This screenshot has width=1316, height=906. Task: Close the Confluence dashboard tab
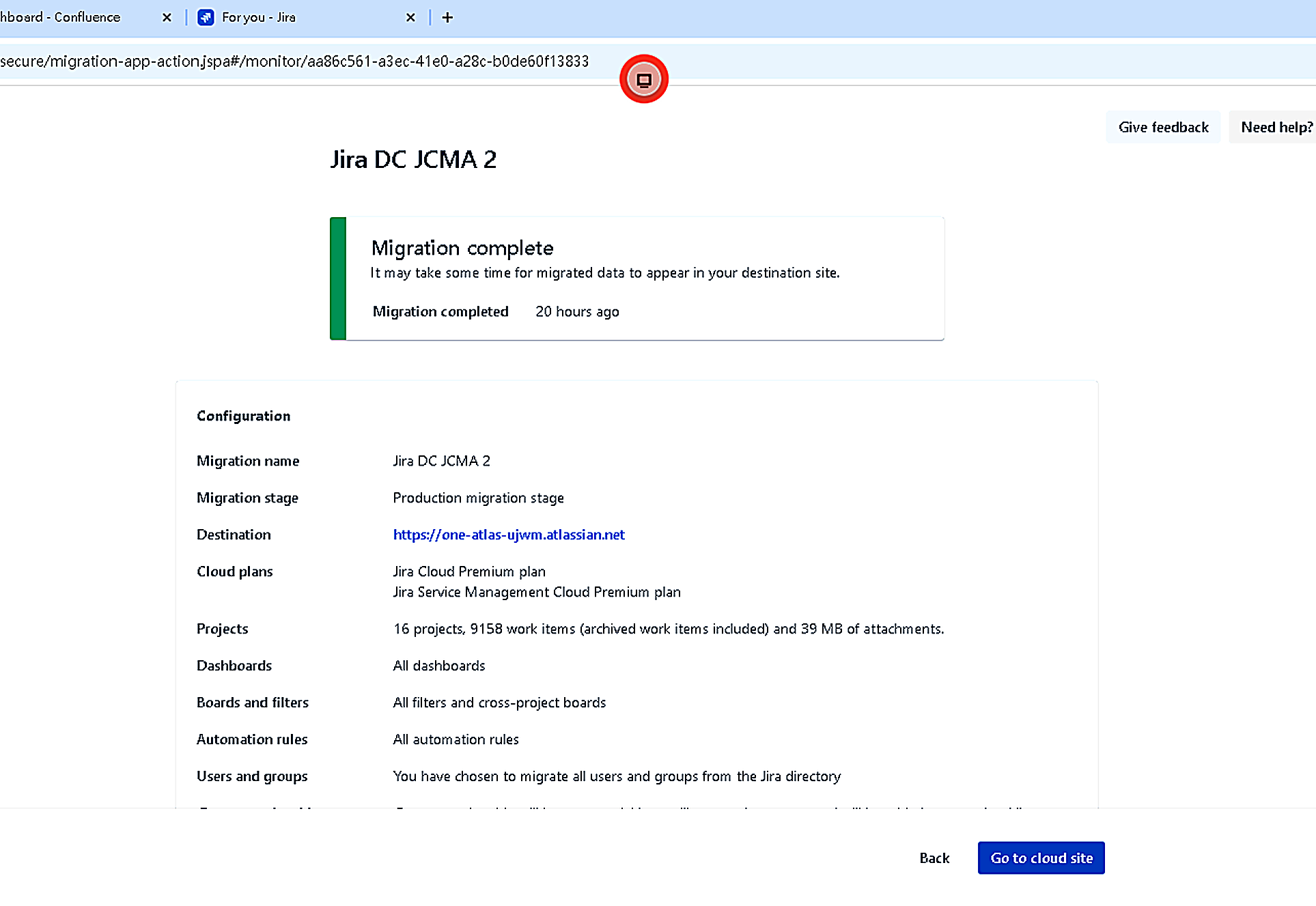pos(167,18)
